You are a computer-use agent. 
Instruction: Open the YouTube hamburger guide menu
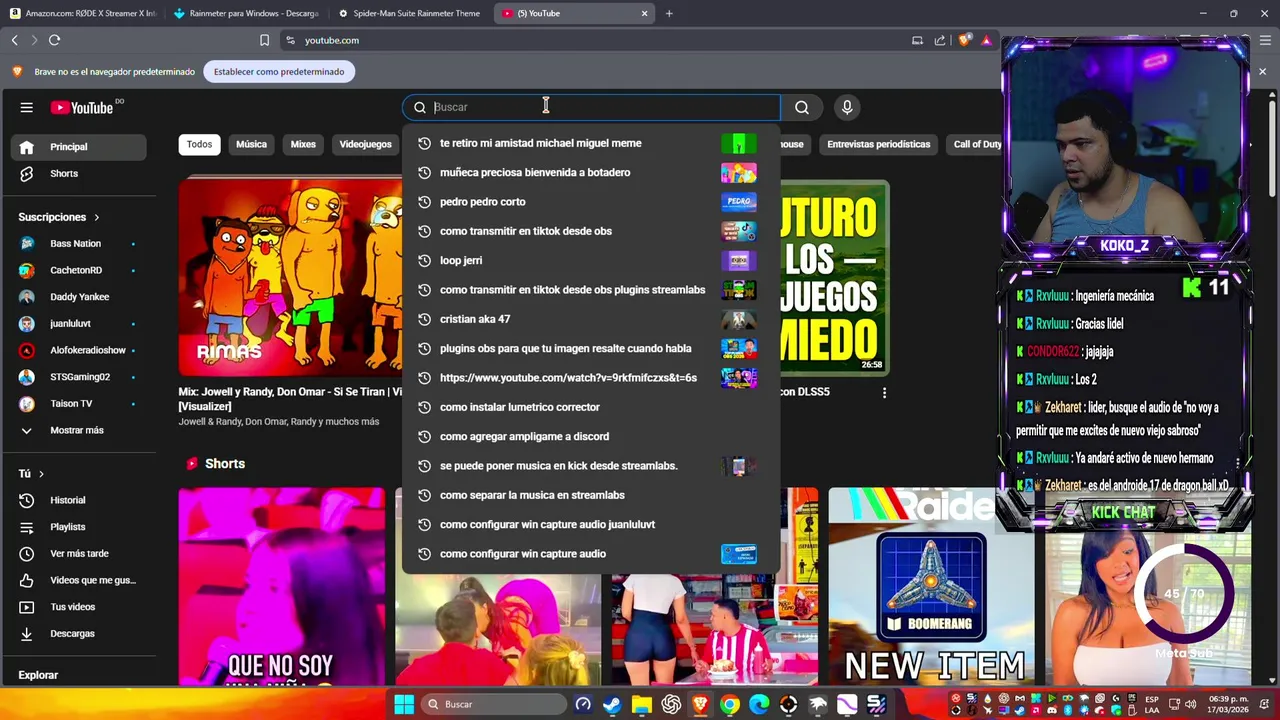27,107
